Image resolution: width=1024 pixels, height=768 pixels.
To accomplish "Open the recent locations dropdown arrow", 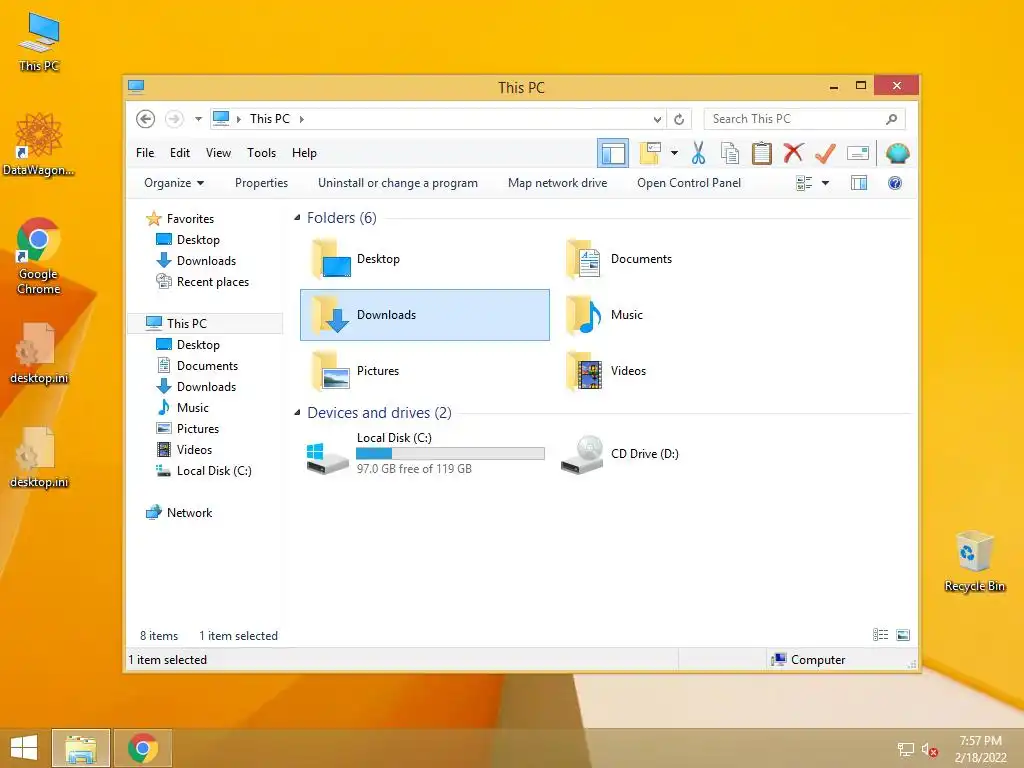I will pyautogui.click(x=199, y=119).
